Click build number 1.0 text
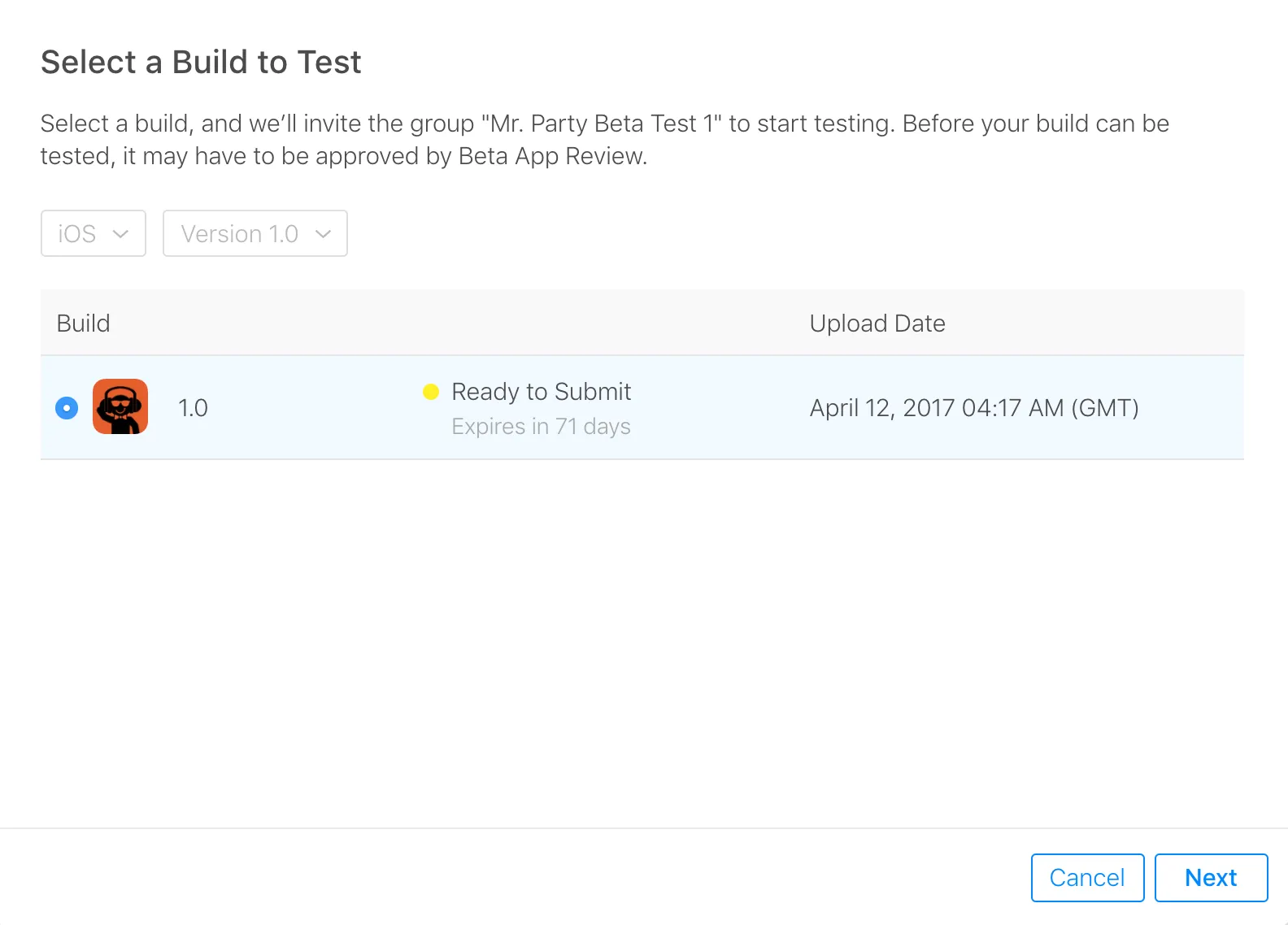Screen dimensions: 1288x925 tap(193, 407)
